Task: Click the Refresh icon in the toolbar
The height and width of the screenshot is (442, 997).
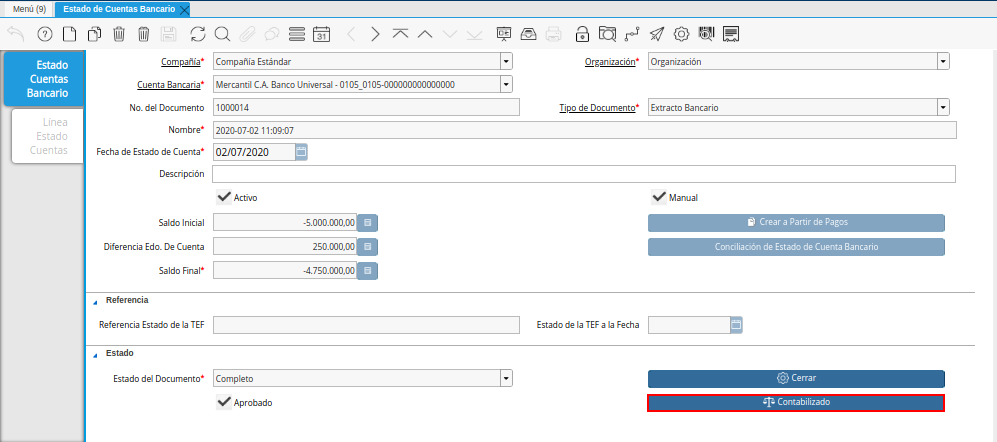Action: [x=197, y=34]
